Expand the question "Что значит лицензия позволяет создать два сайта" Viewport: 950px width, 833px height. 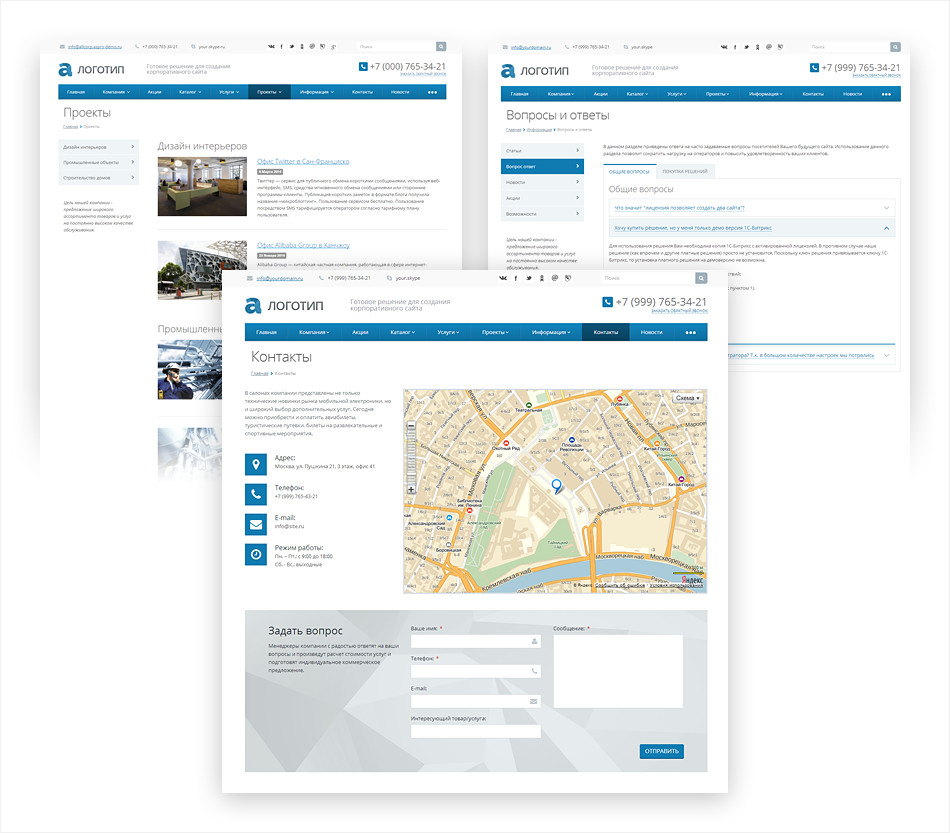click(x=750, y=208)
